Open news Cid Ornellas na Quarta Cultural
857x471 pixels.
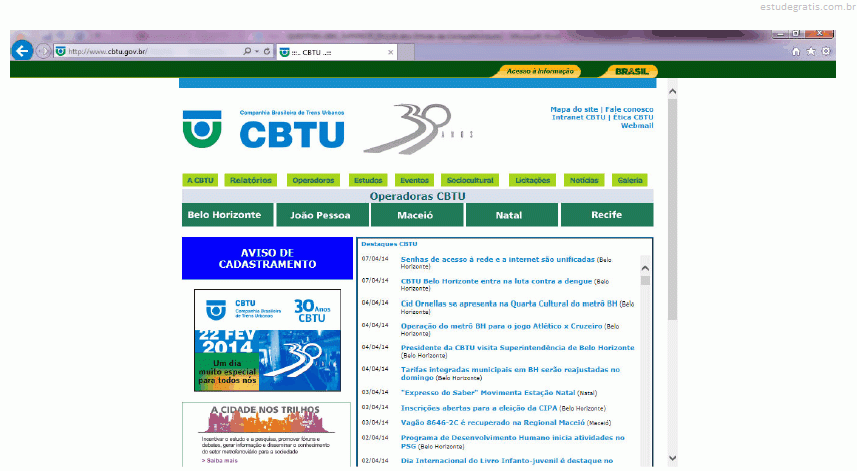click(x=509, y=304)
